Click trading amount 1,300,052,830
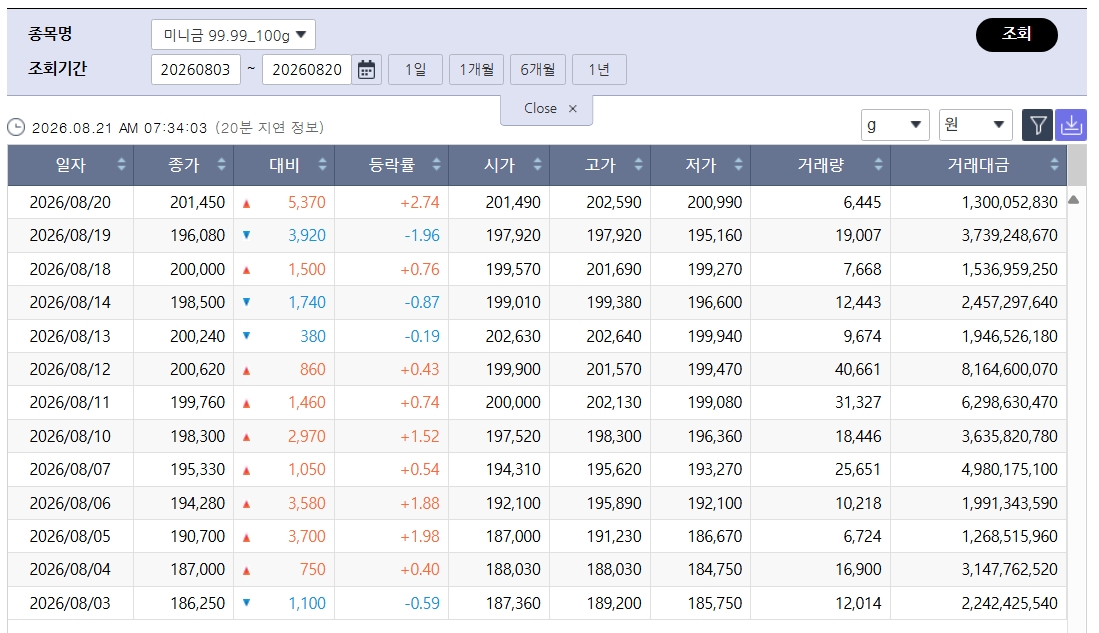The height and width of the screenshot is (633, 1099). (1009, 203)
